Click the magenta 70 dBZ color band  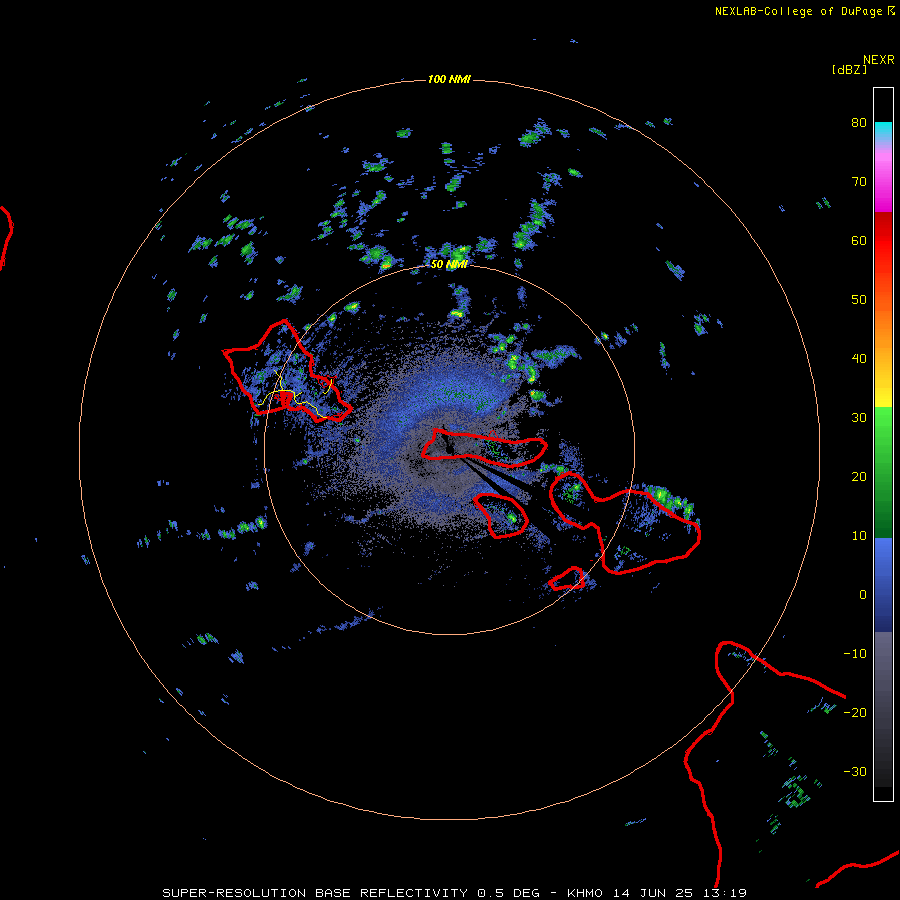tap(883, 184)
